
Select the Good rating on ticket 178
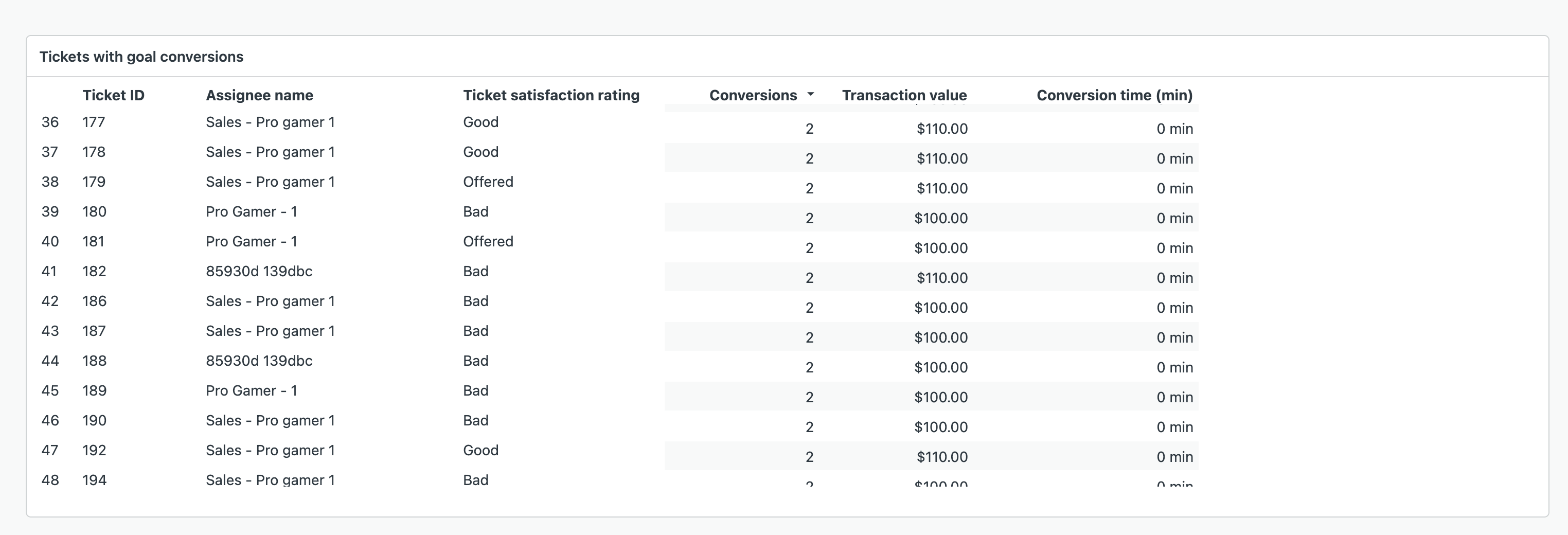[480, 152]
